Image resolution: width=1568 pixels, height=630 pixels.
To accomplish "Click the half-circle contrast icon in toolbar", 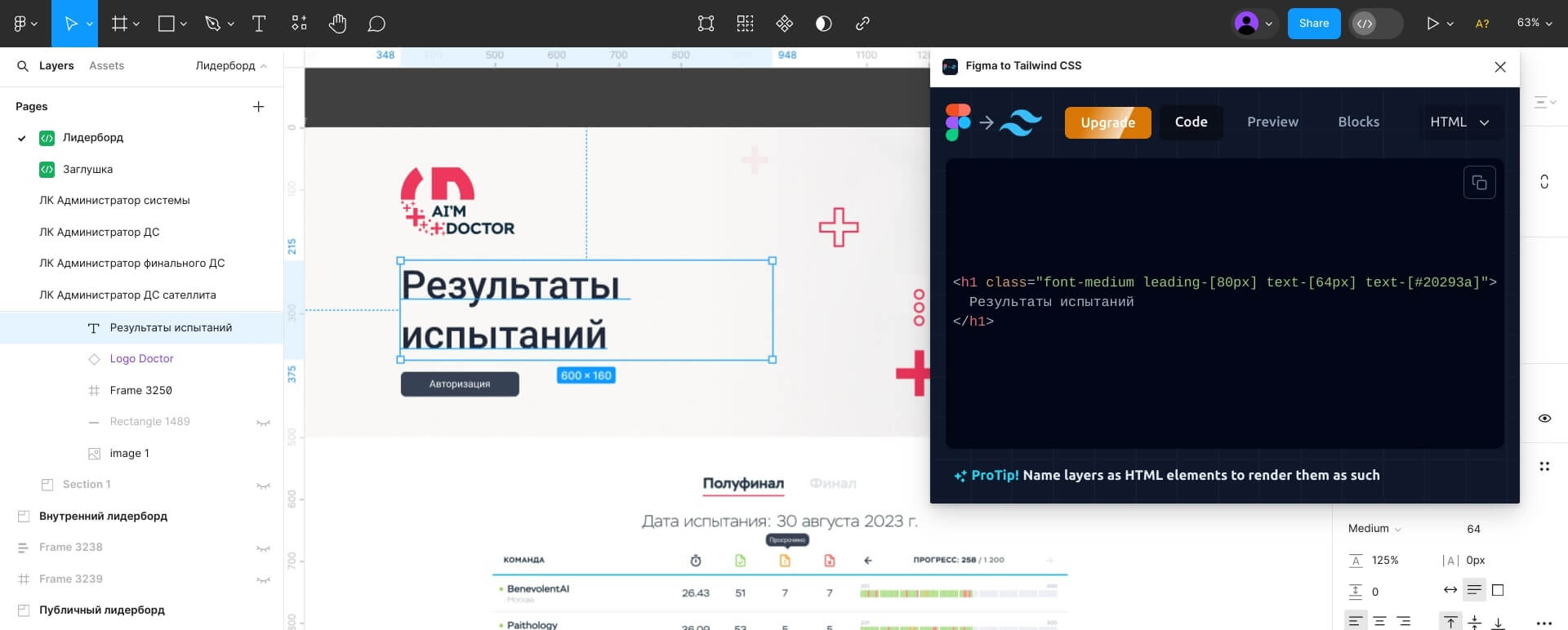I will tap(823, 24).
